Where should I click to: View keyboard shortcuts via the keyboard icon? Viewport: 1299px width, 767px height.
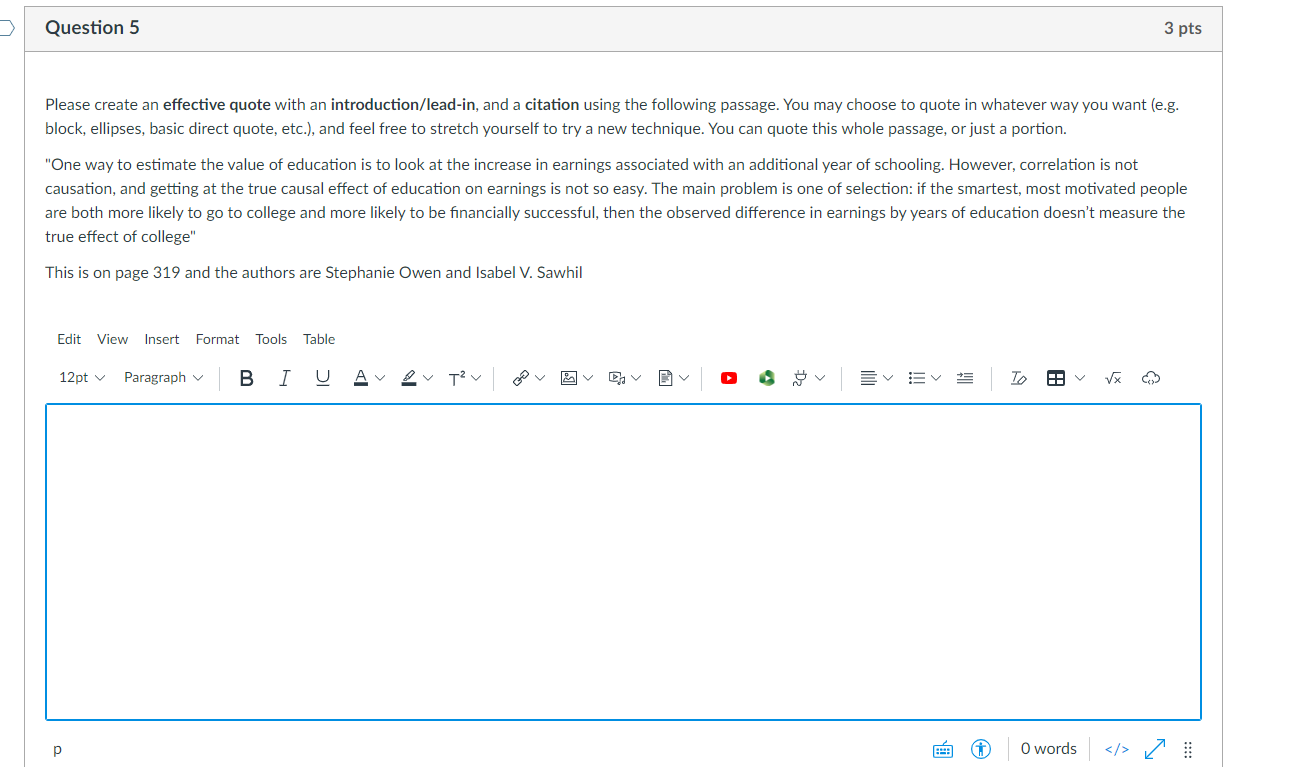(943, 749)
